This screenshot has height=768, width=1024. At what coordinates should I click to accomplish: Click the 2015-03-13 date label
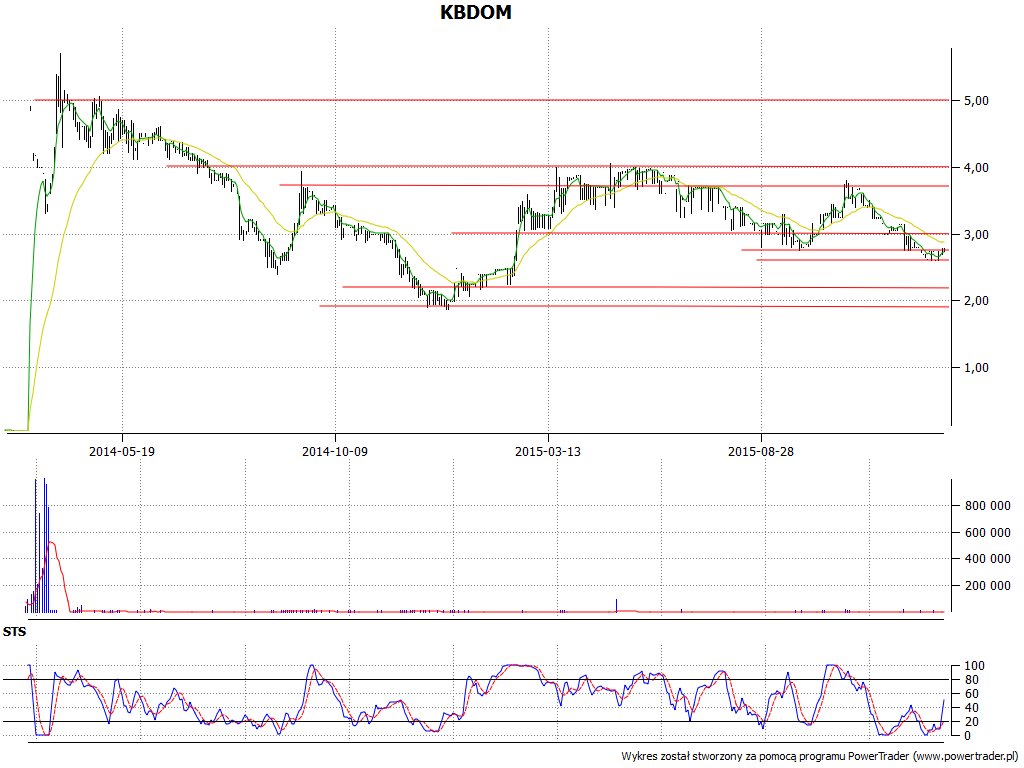(548, 451)
